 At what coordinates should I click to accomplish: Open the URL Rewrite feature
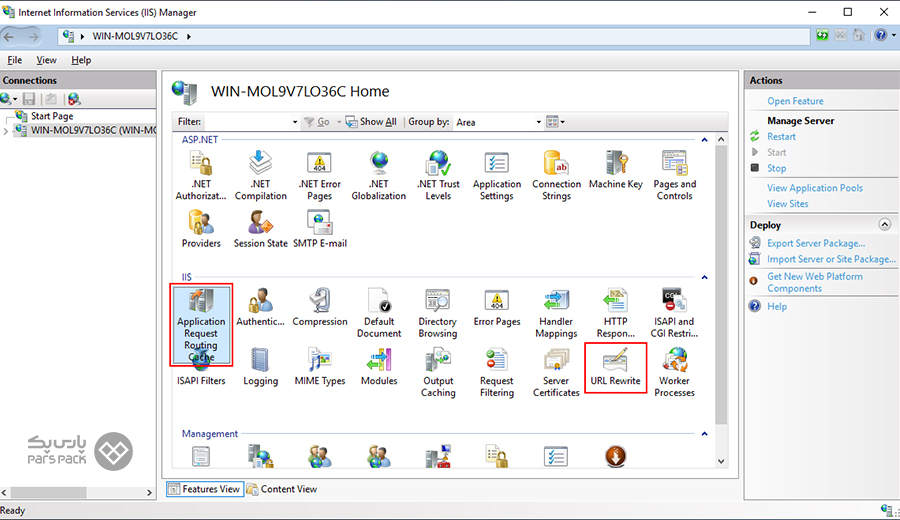tap(615, 367)
